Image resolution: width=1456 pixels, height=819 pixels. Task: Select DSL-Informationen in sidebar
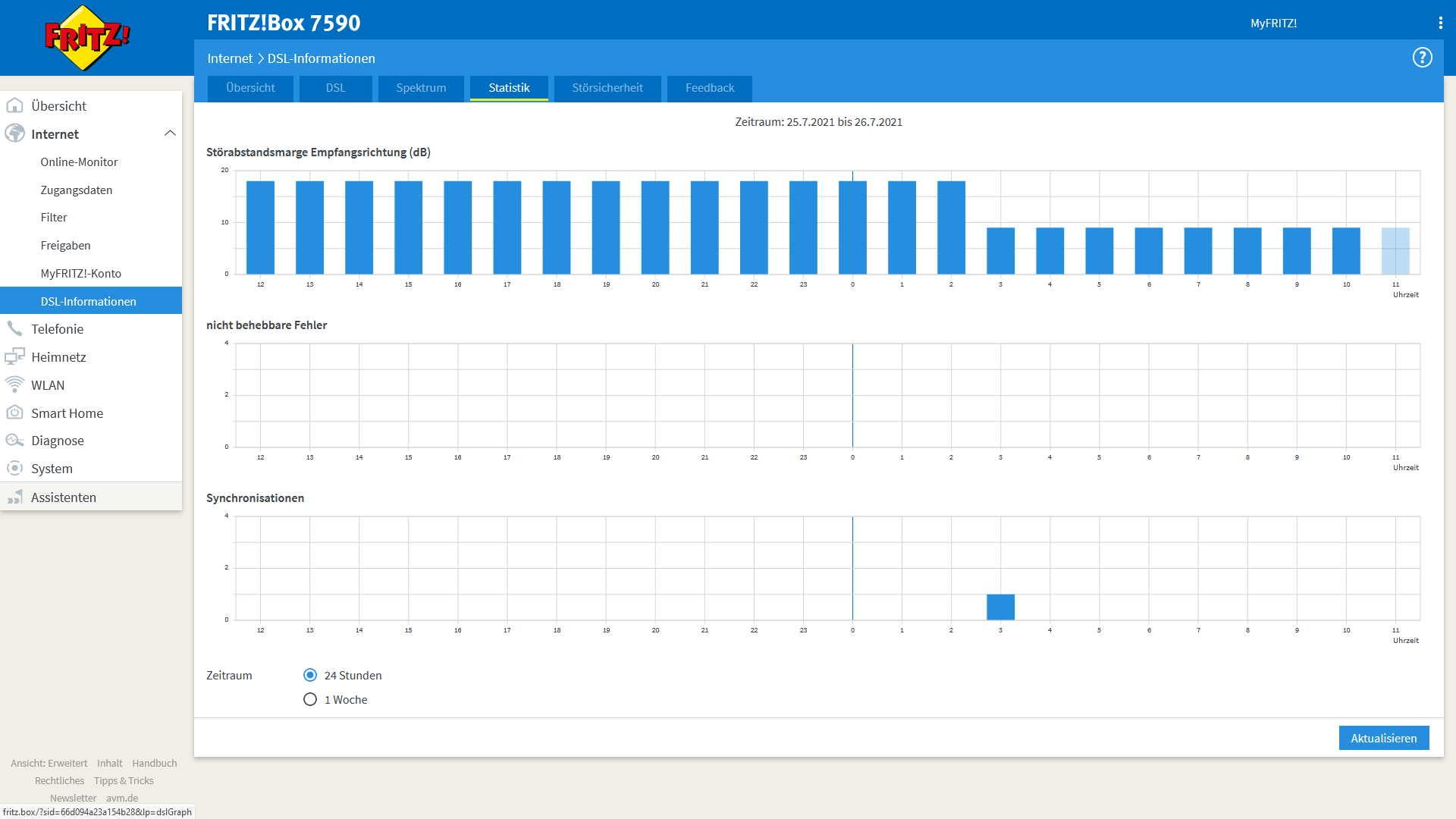pyautogui.click(x=91, y=301)
